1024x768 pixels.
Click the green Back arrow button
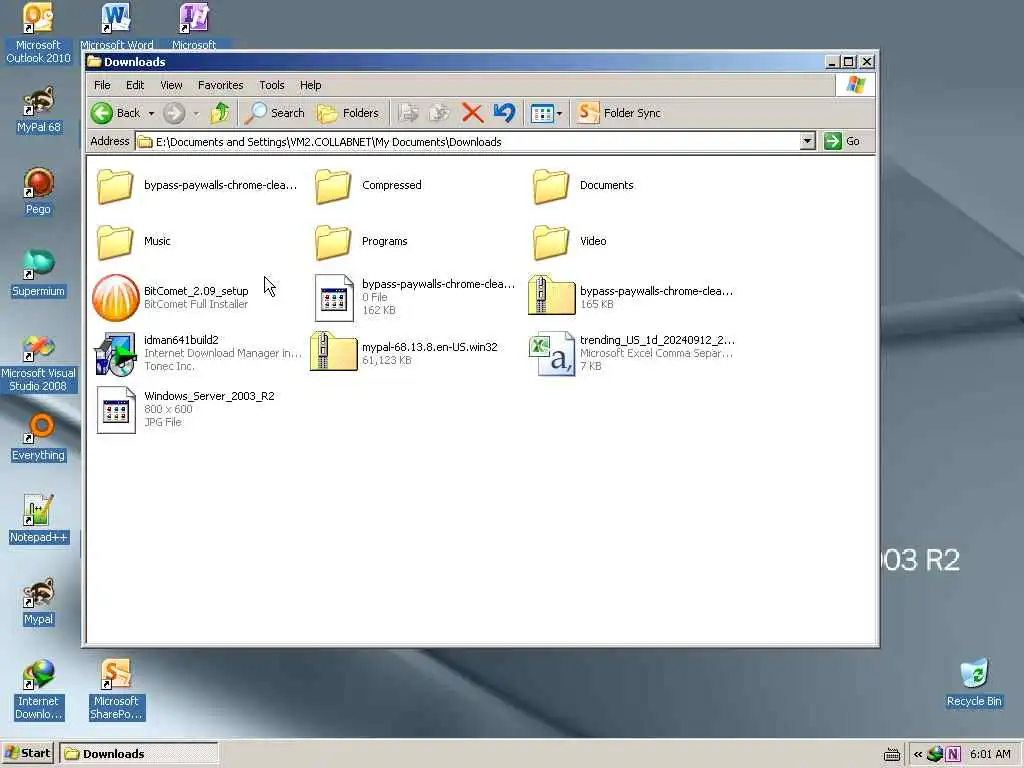coord(102,113)
